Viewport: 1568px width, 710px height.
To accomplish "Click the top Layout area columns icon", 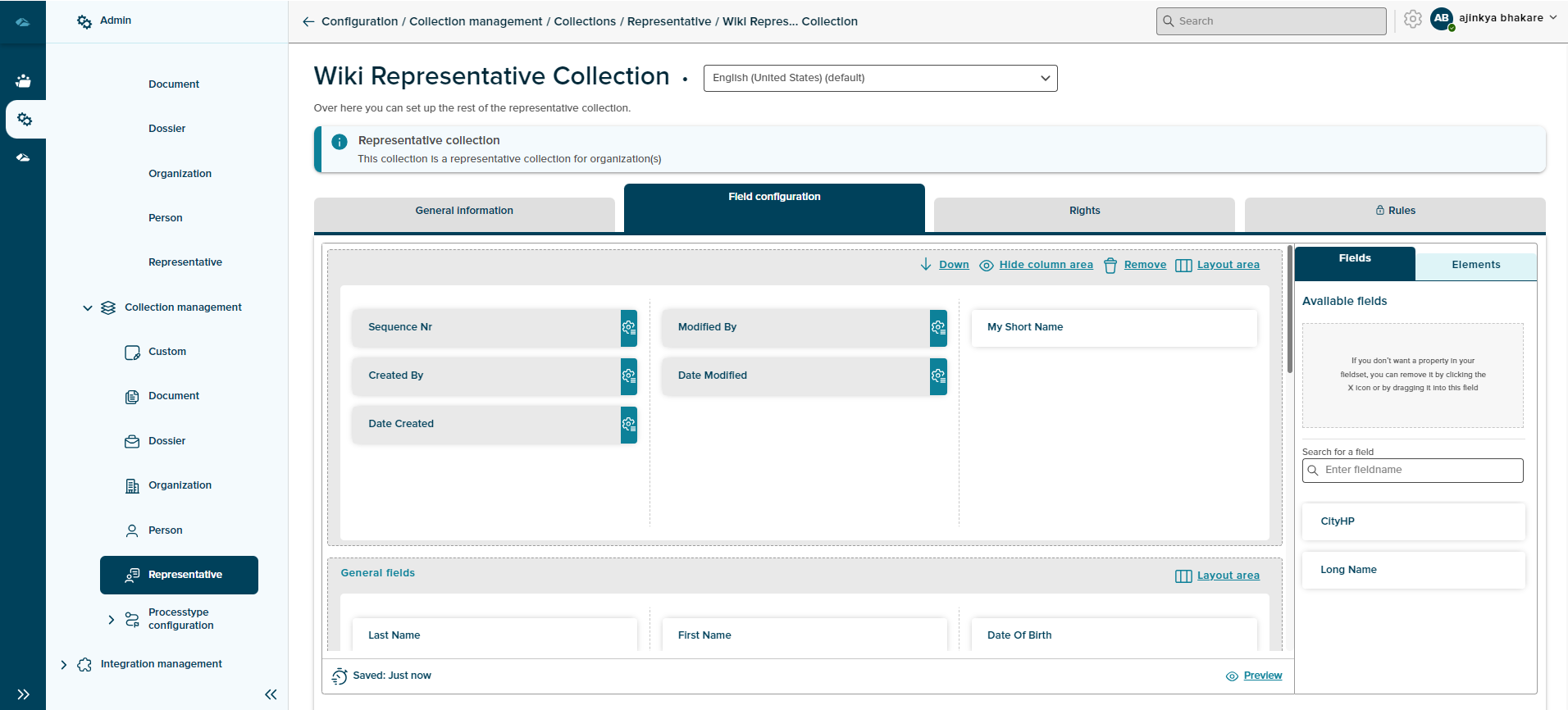I will click(1183, 265).
